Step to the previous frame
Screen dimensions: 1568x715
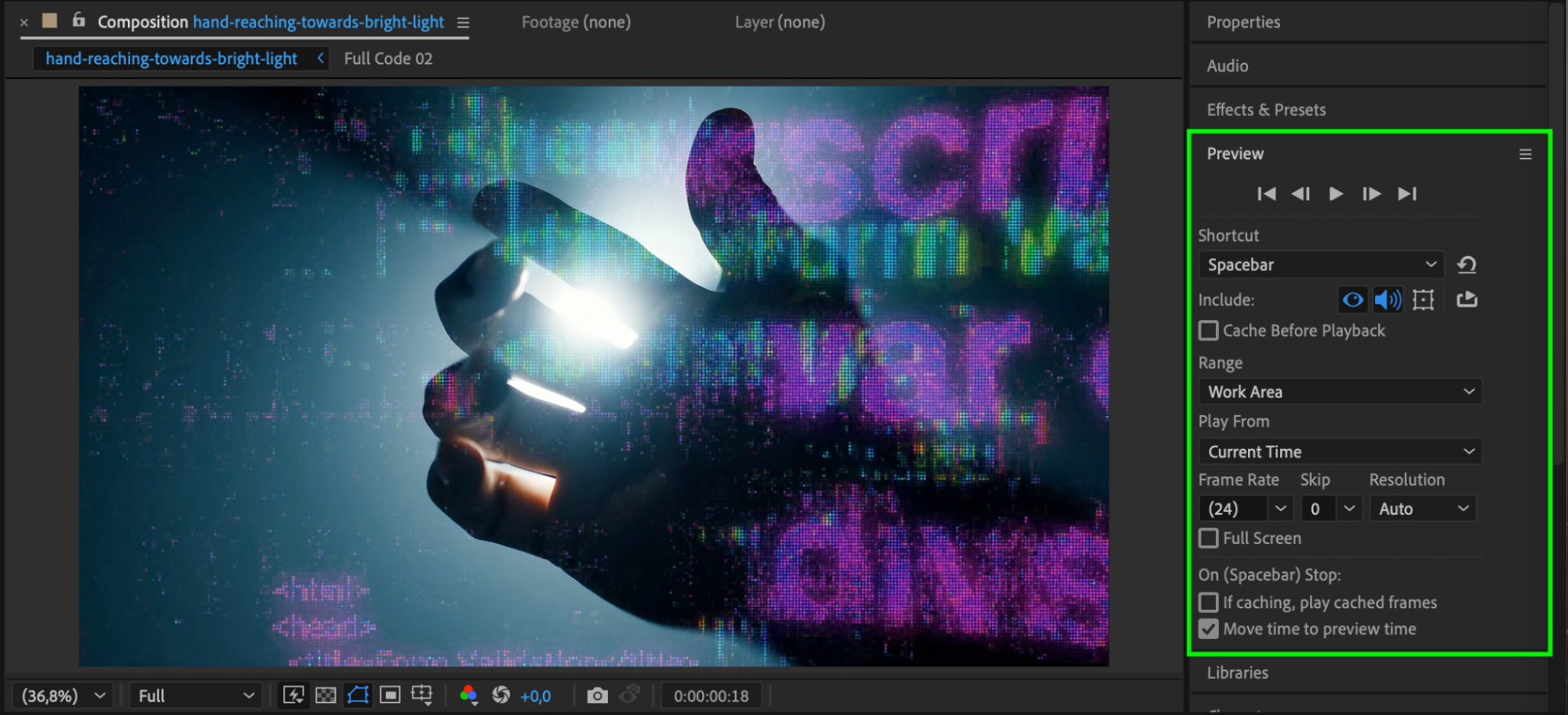click(x=1301, y=194)
